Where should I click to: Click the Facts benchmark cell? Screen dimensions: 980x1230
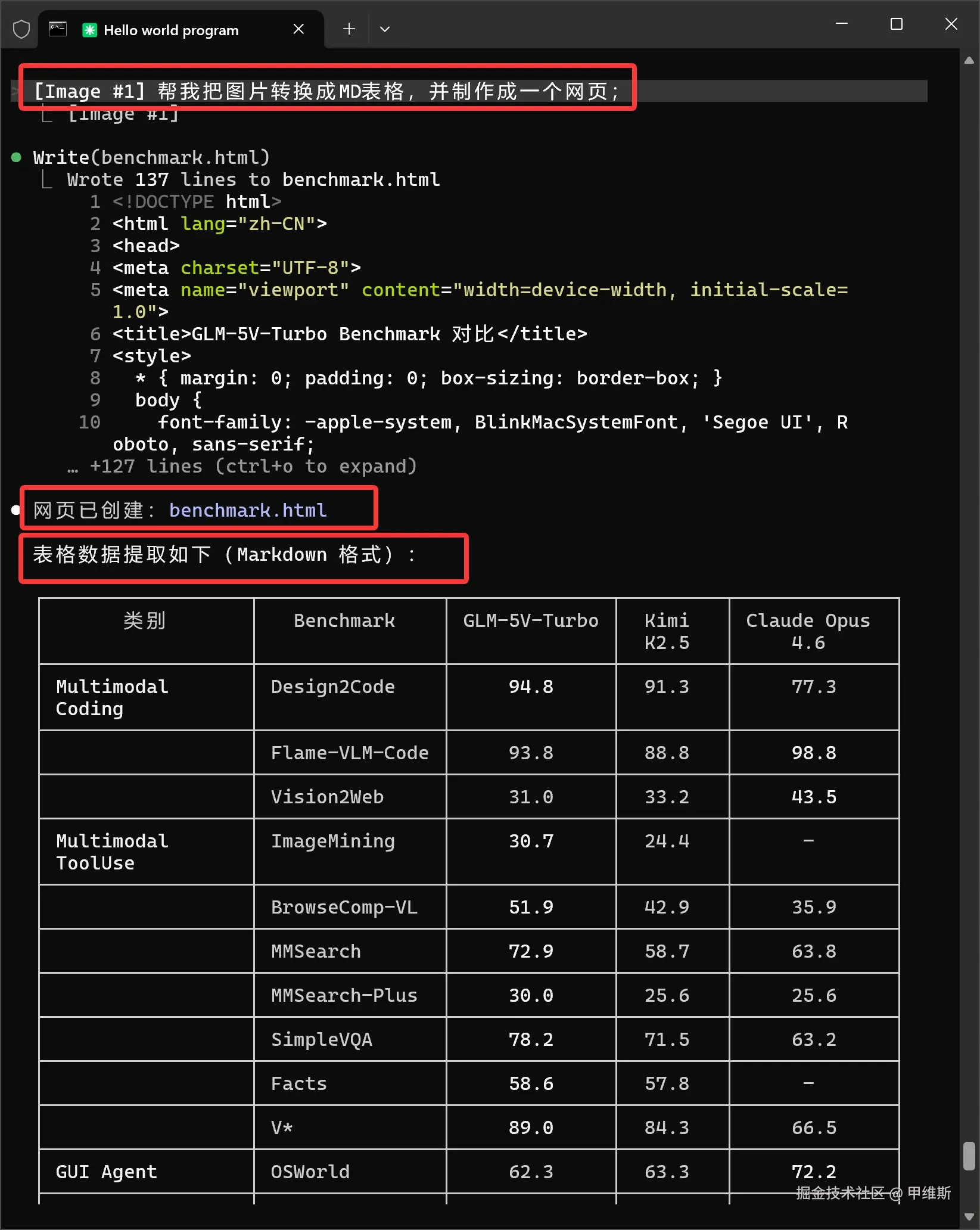point(350,1083)
